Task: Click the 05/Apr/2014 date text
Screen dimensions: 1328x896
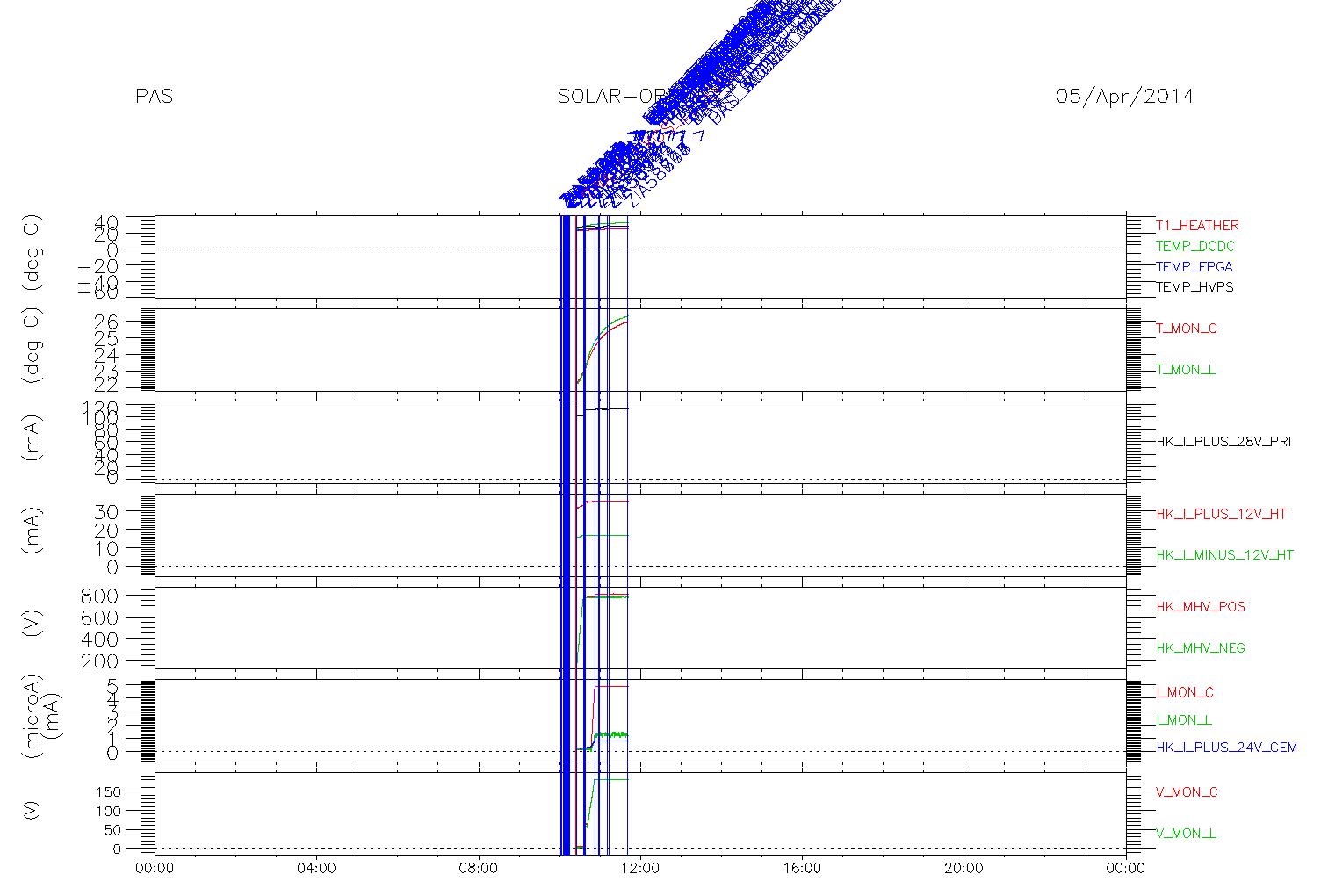Action: pos(1125,97)
